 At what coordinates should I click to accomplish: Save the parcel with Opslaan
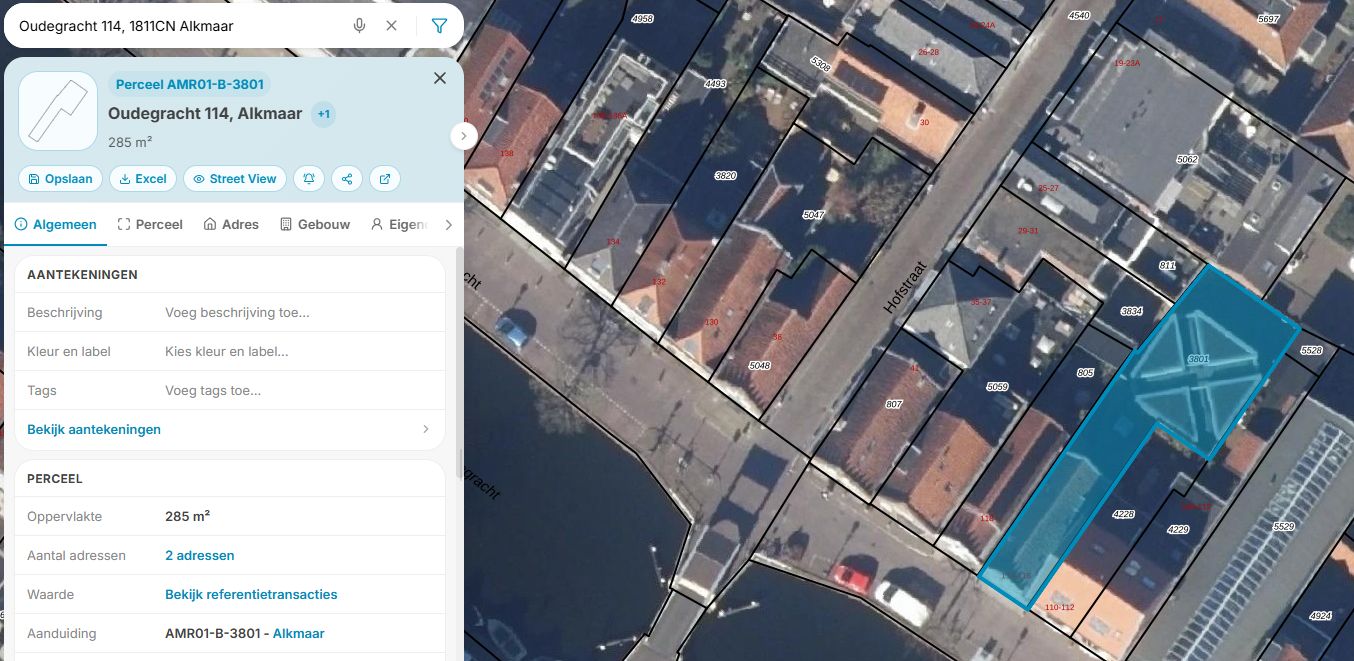[x=60, y=179]
